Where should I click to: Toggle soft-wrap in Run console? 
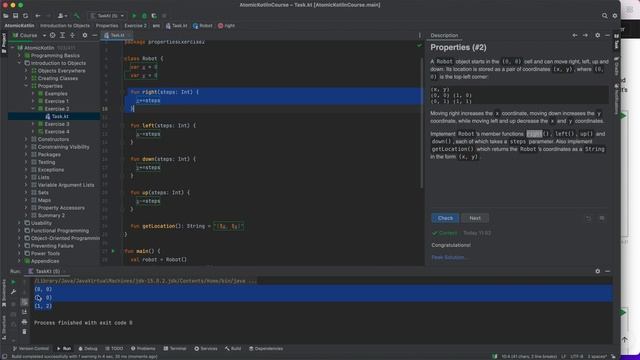click(x=24, y=302)
